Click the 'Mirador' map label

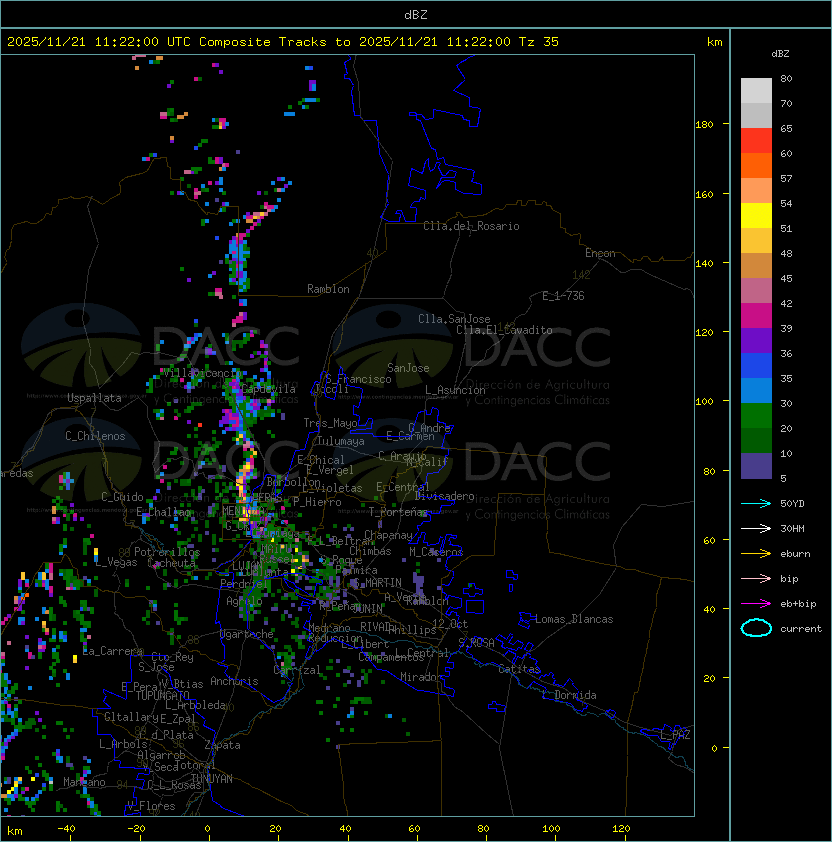click(422, 677)
